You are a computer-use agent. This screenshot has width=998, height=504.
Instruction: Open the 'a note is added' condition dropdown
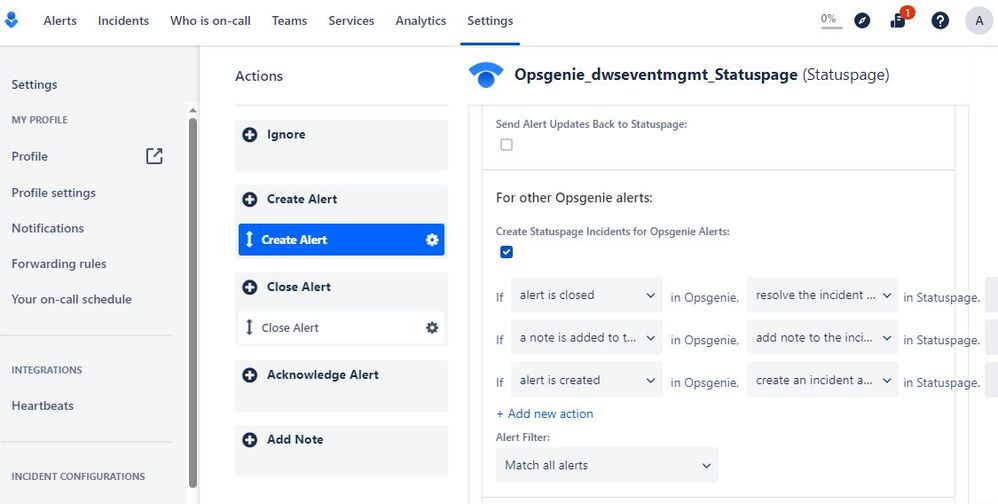coord(586,338)
